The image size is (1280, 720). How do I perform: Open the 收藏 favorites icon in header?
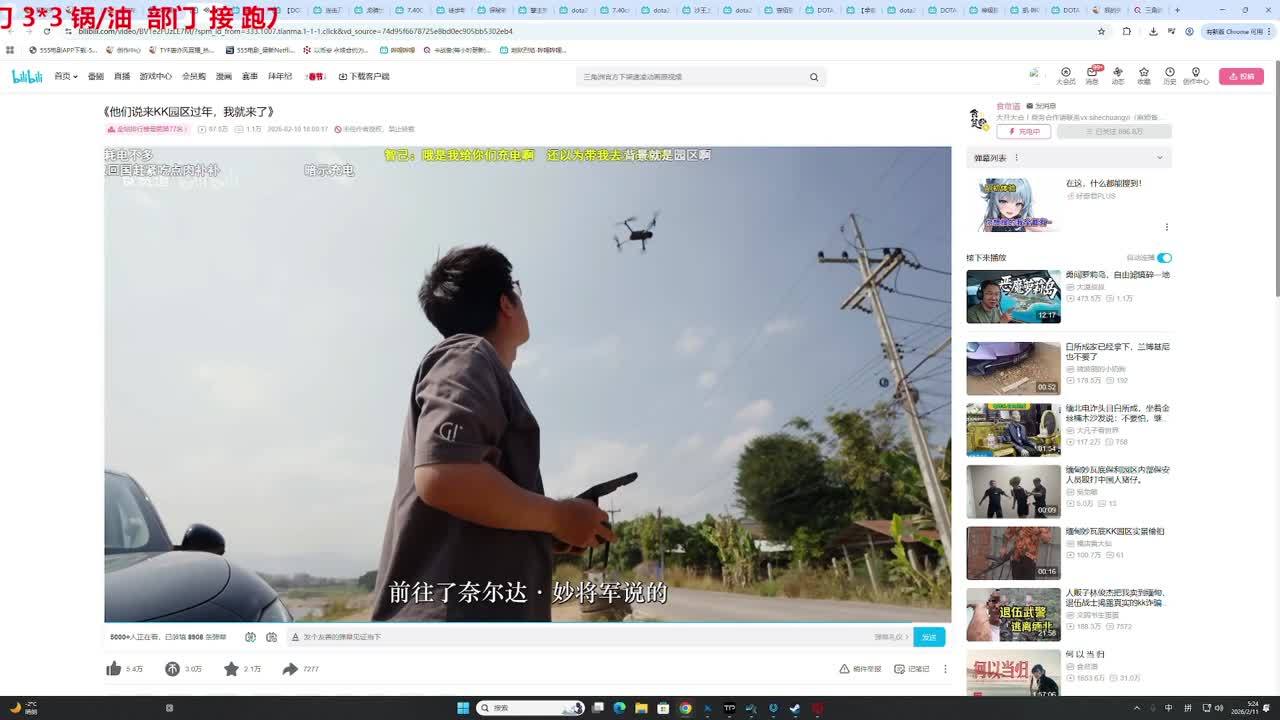pos(1143,75)
